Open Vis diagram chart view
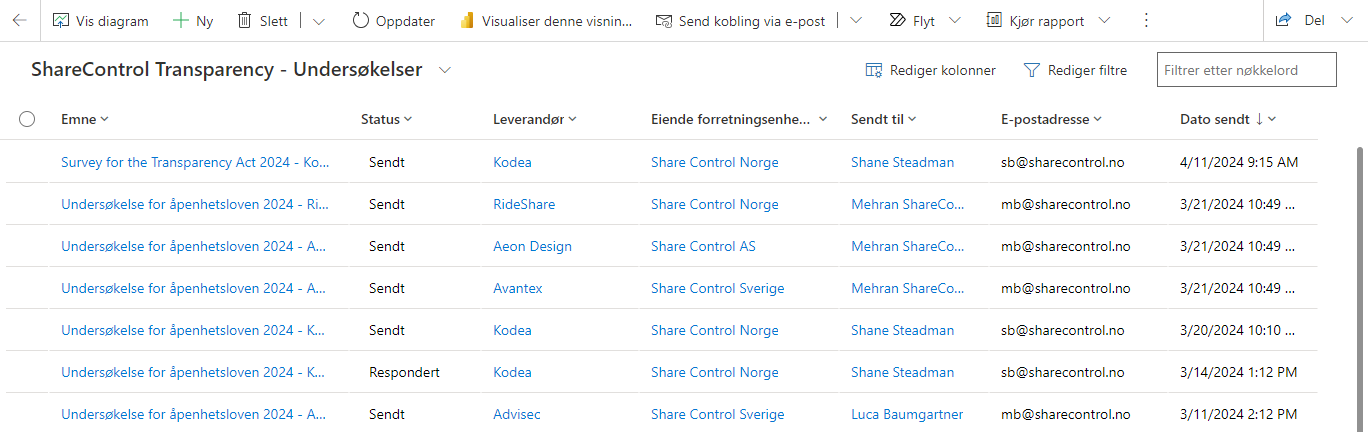This screenshot has height=432, width=1368. 100,20
